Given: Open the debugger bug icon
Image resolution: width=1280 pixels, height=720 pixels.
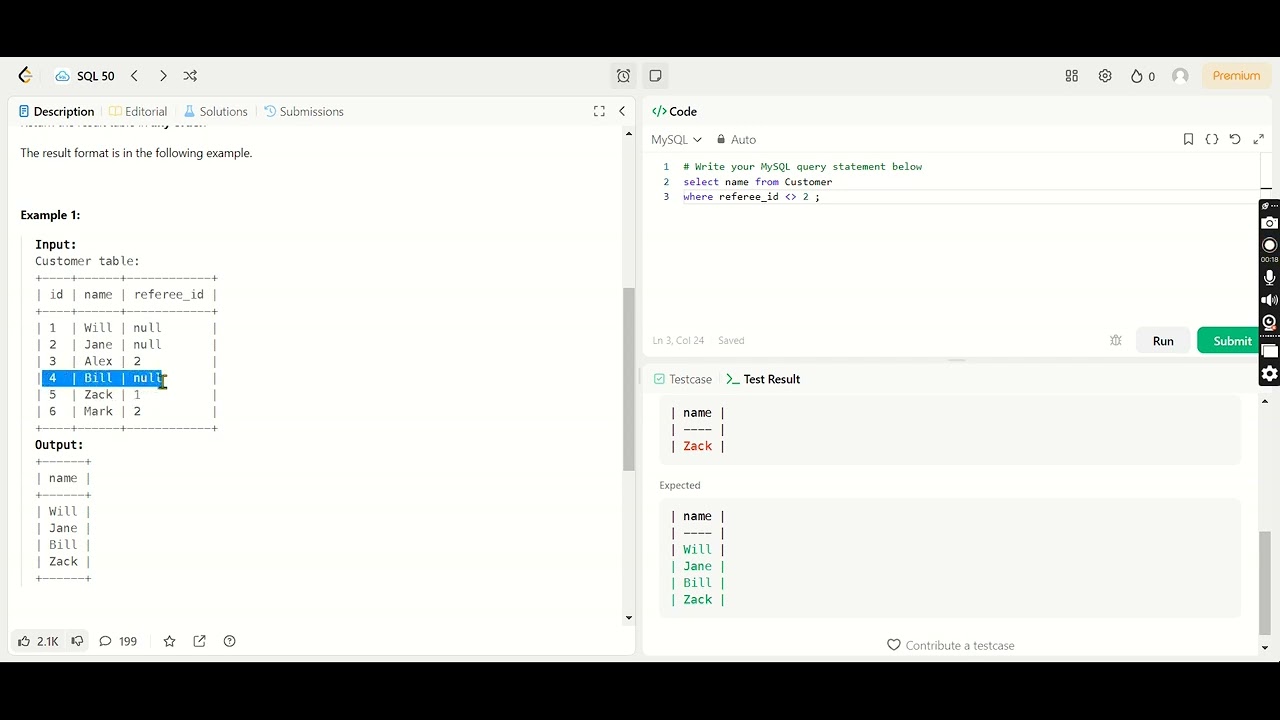Looking at the screenshot, I should click(1116, 341).
